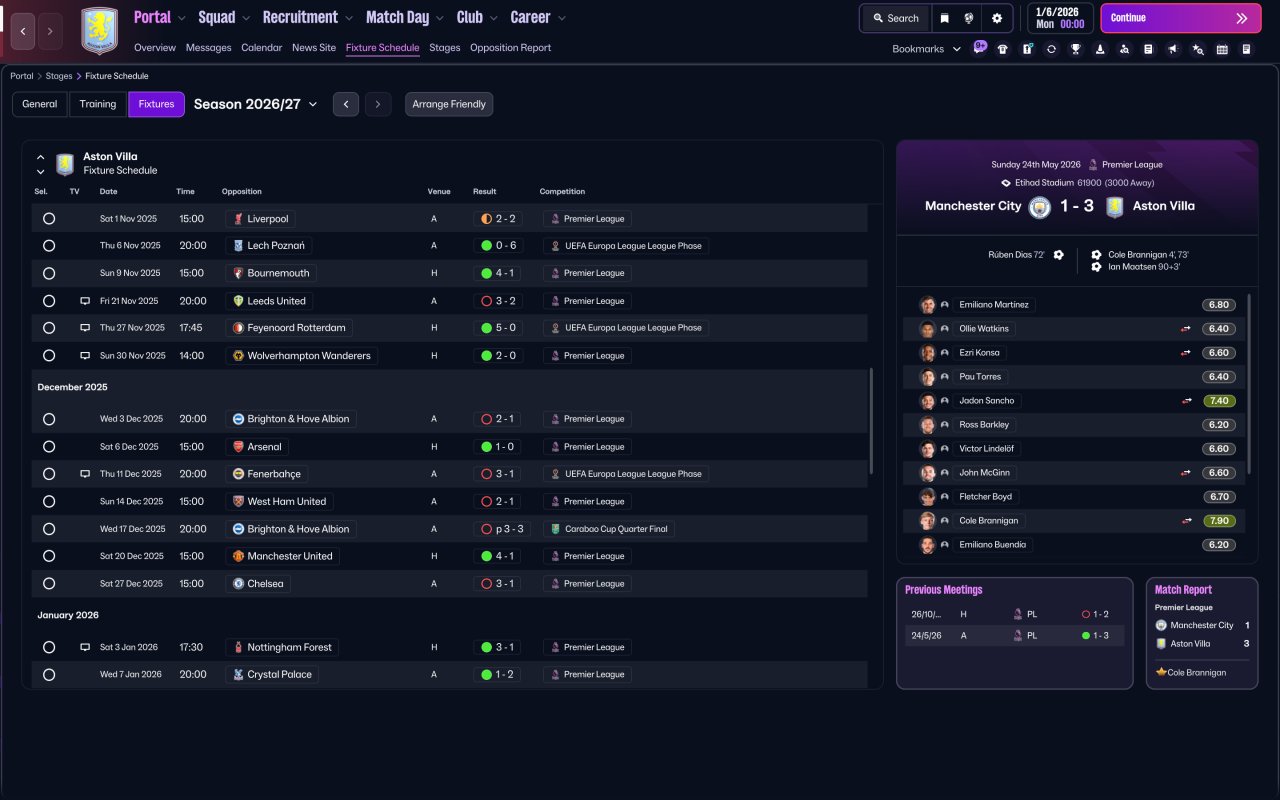Open the settings gear icon
The width and height of the screenshot is (1280, 800).
tap(997, 18)
